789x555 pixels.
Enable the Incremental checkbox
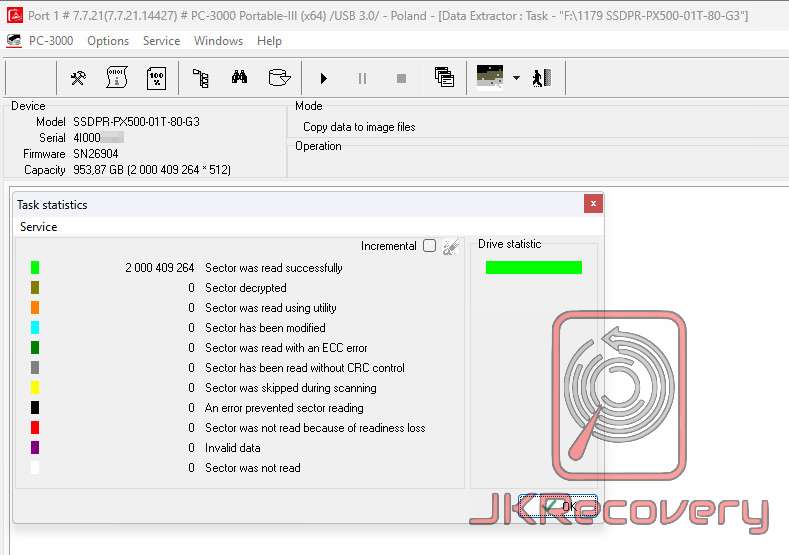point(429,246)
